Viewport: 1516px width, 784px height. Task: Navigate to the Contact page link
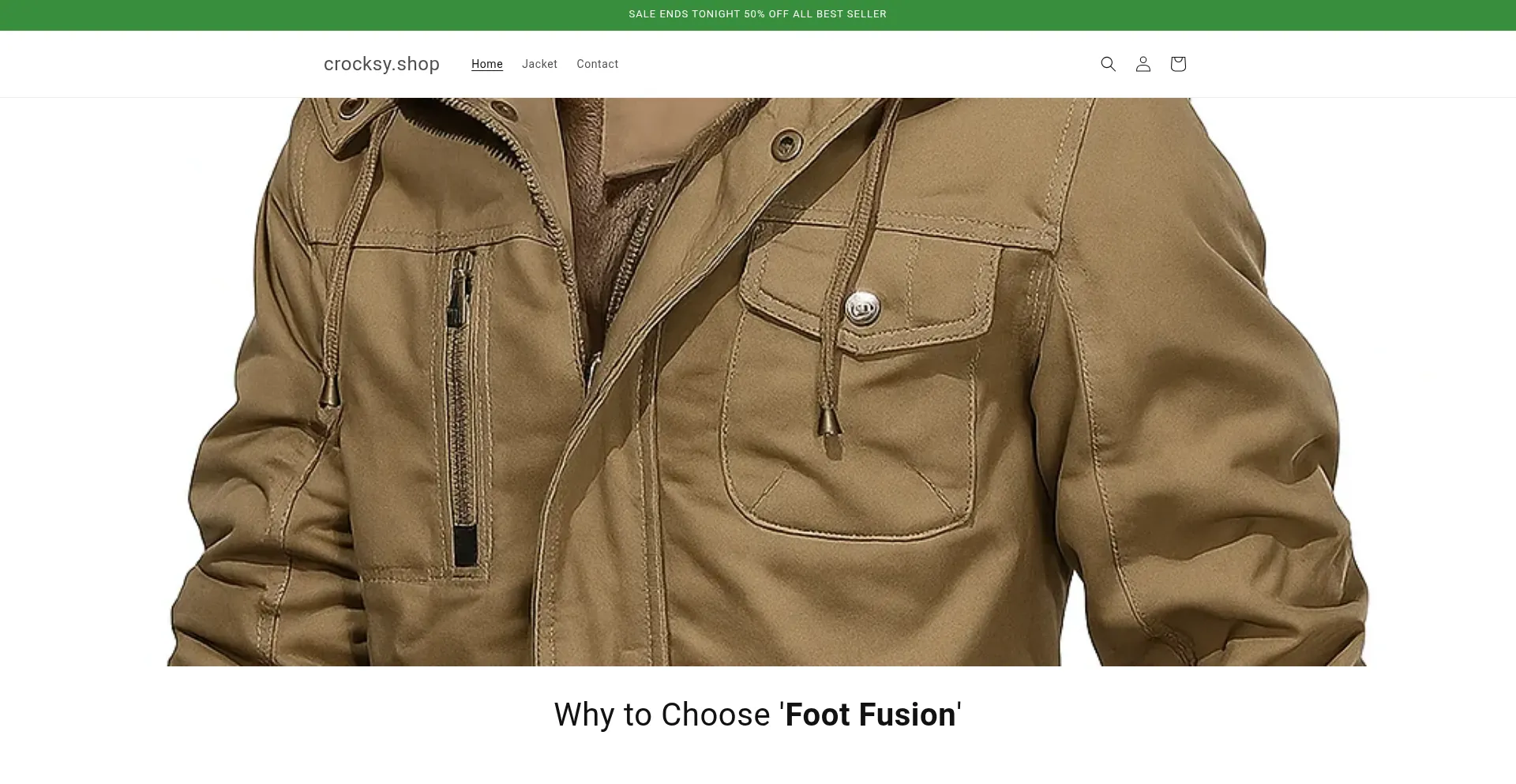(597, 64)
